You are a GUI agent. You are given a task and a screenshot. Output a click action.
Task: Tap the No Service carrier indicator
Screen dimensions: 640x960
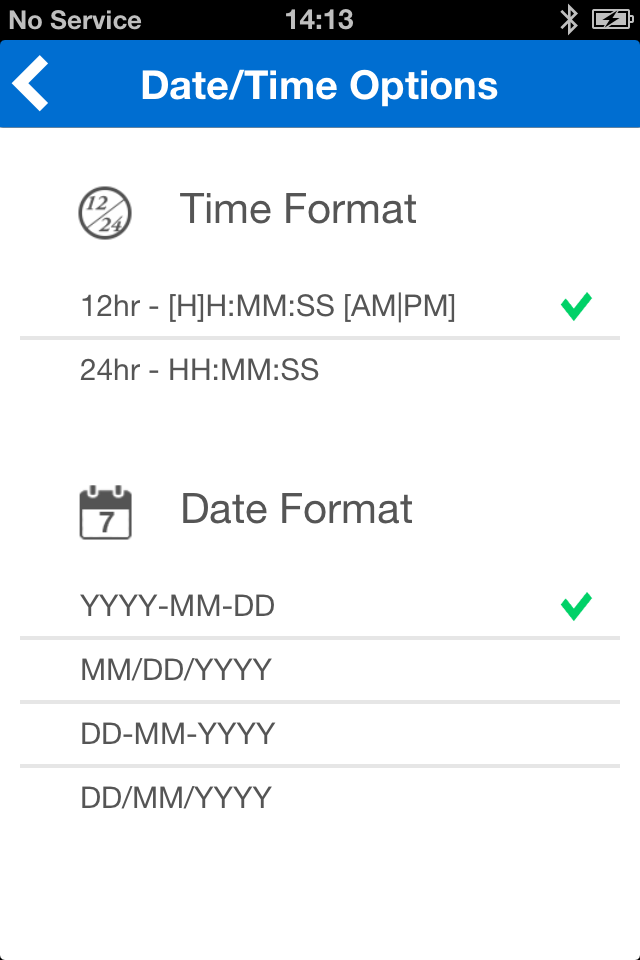click(x=75, y=20)
